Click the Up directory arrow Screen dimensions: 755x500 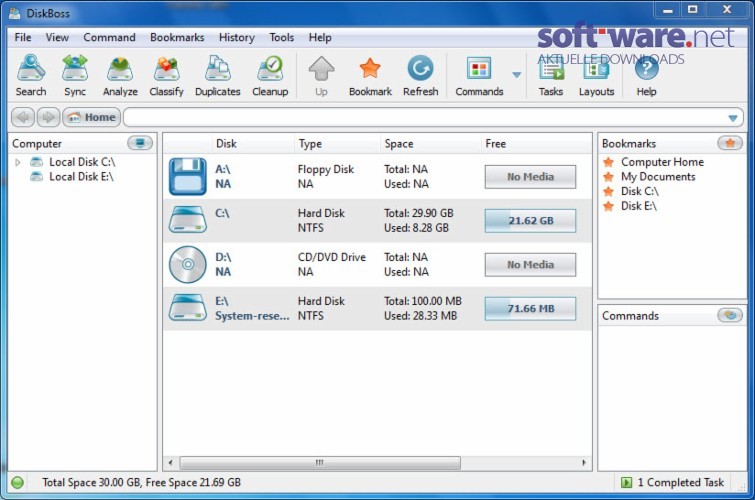(x=321, y=76)
